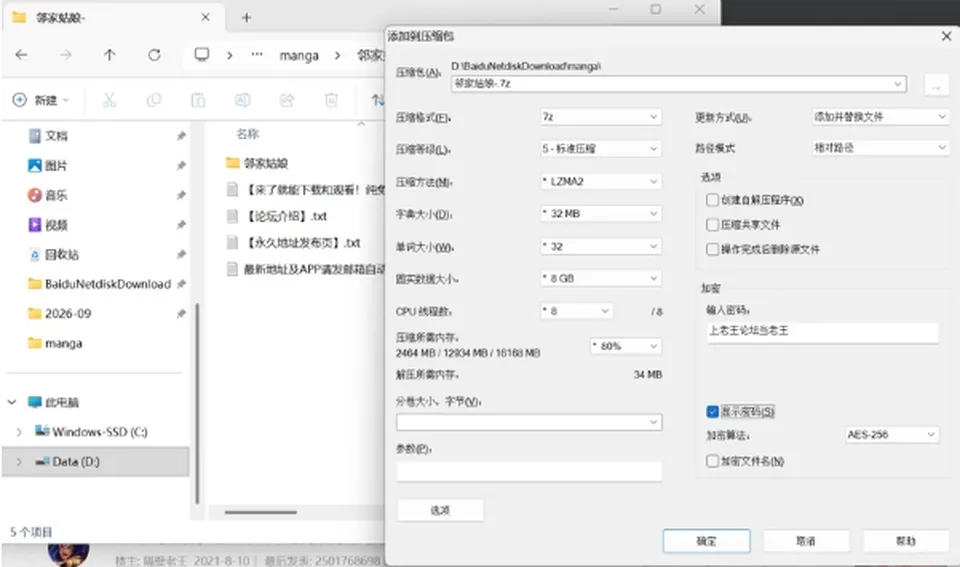
Task: Enable 压缩共享文件 checkbox
Action: point(712,225)
